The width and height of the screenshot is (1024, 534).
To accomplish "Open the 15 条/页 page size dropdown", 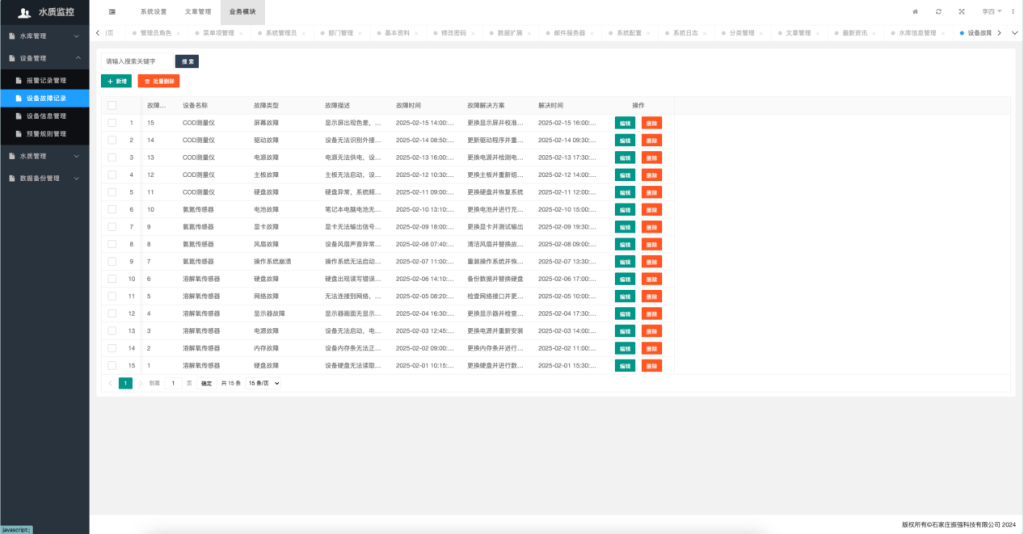I will pos(263,383).
